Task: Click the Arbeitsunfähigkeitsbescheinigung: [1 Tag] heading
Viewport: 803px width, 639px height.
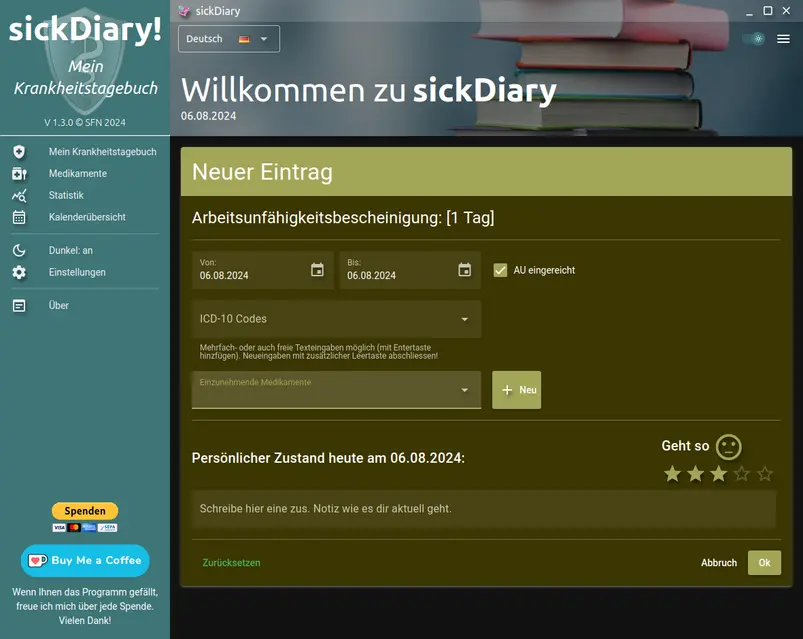Action: click(343, 218)
